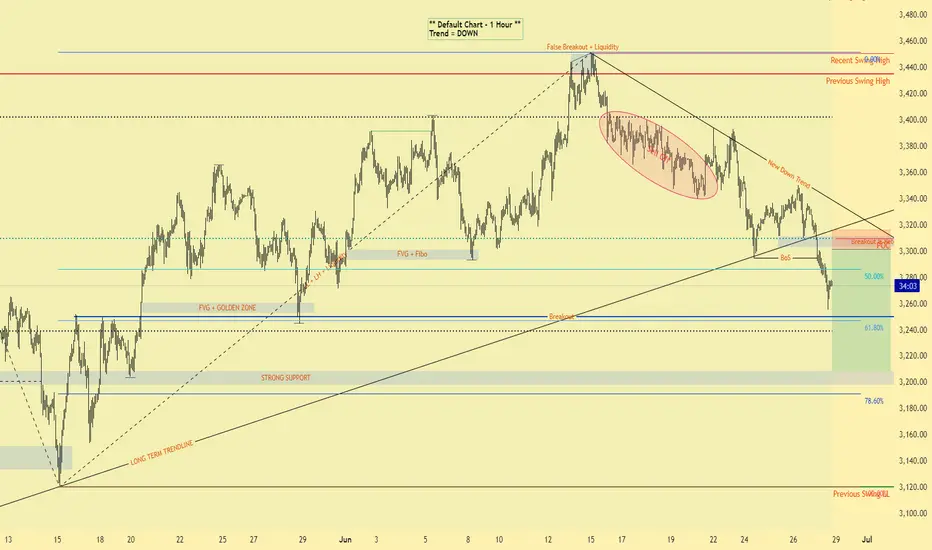Click the 'Breakout' label on the blue line
Viewport: 932px width, 550px height.
click(x=561, y=317)
